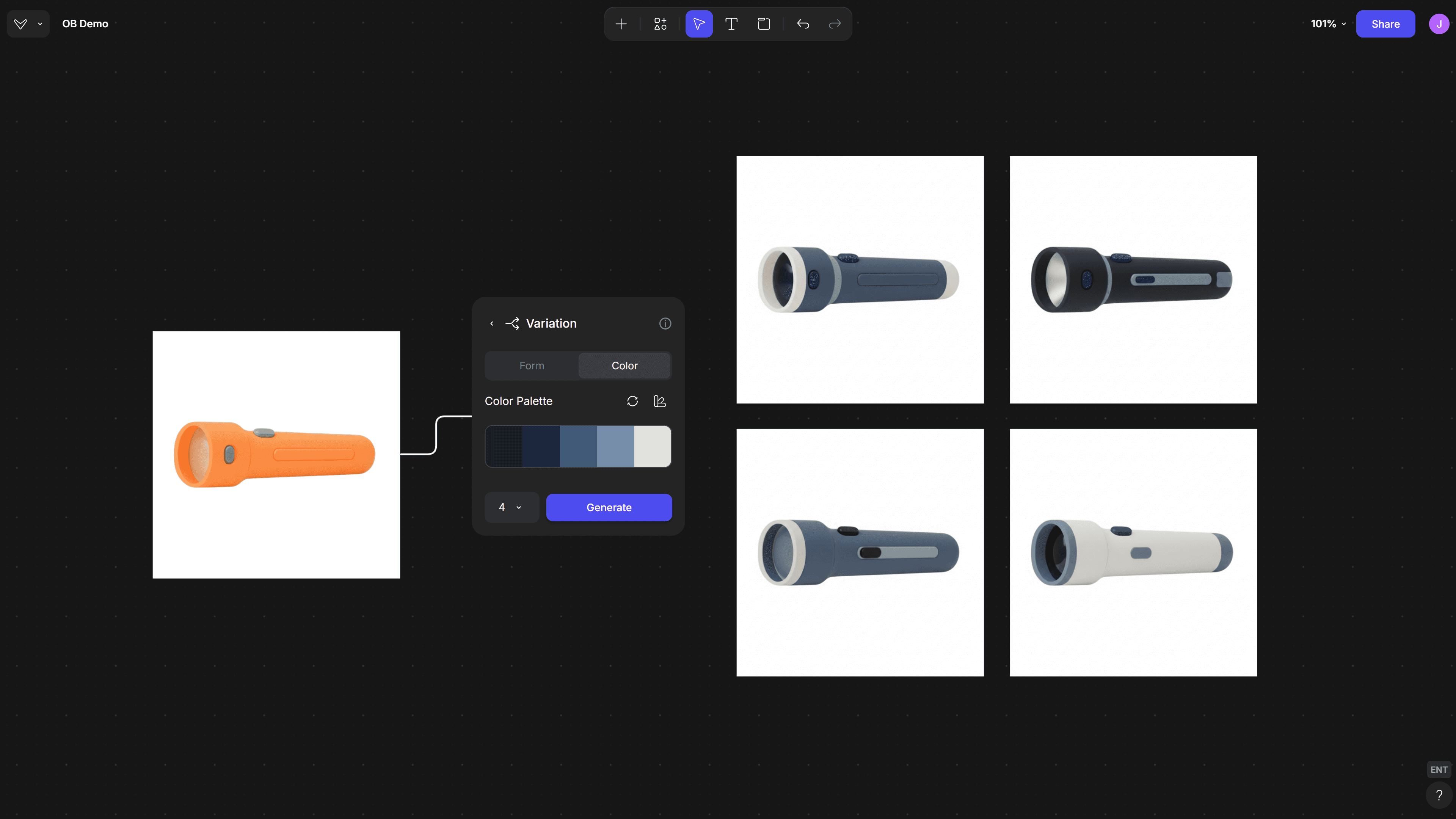Click the undo arrow
The width and height of the screenshot is (1456, 819).
tap(803, 24)
